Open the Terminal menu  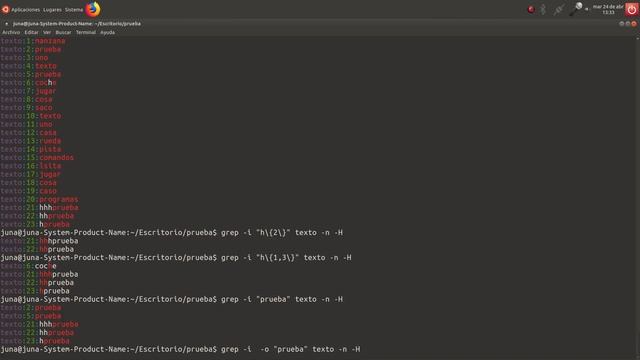tap(86, 32)
